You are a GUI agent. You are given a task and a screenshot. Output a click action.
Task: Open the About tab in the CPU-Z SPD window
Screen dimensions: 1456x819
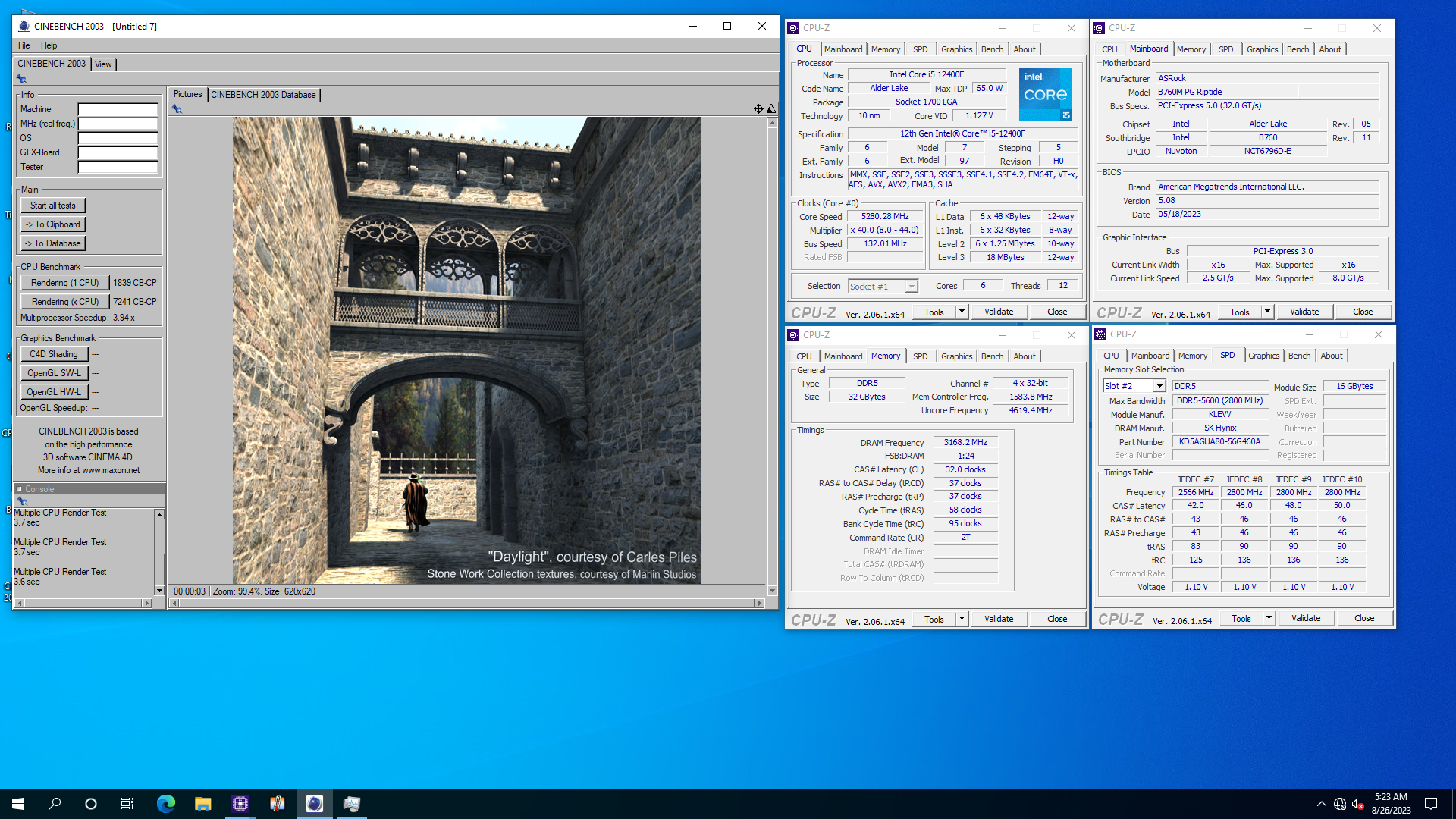(1332, 356)
